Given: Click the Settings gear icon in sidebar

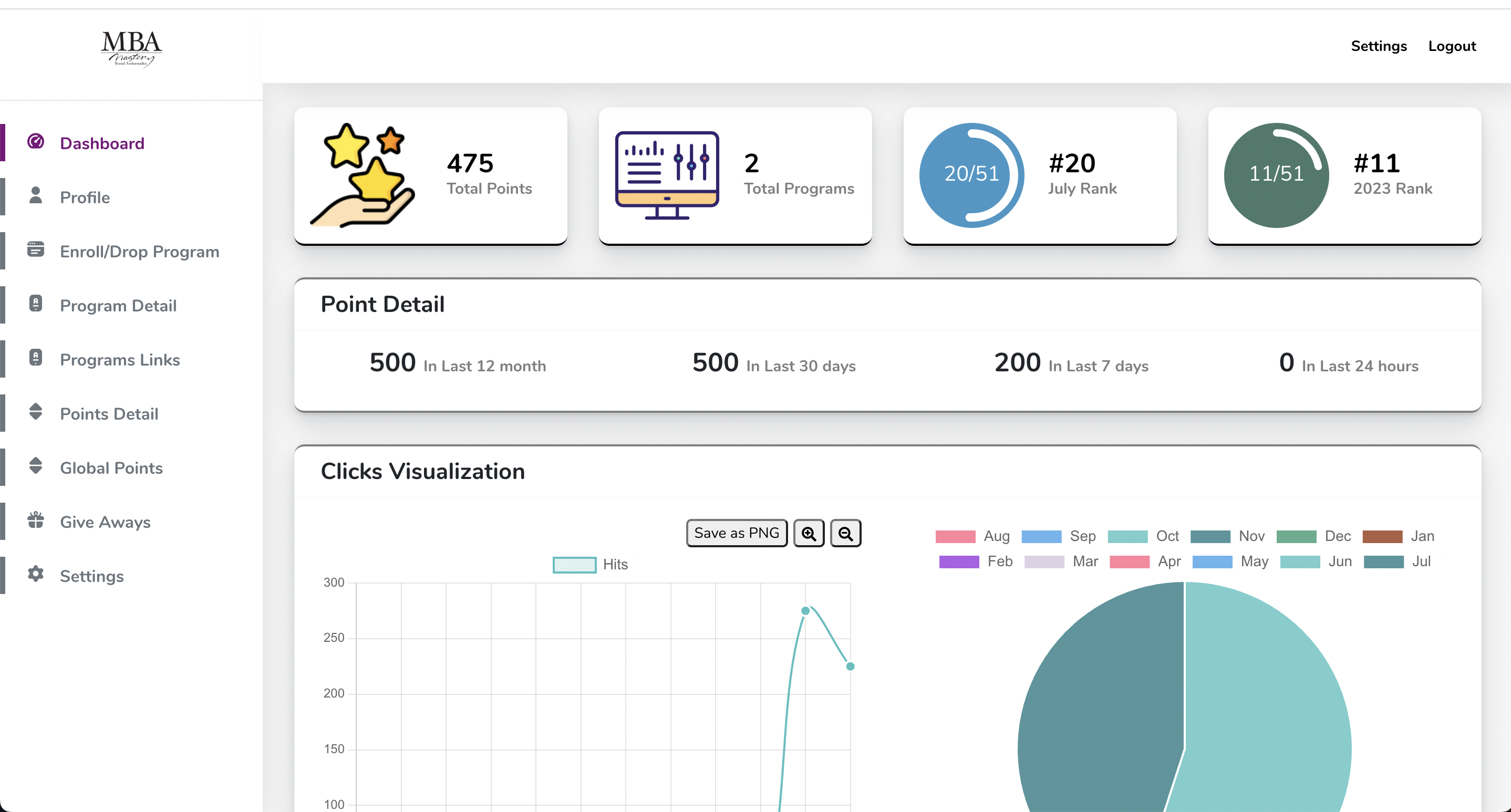Looking at the screenshot, I should (x=36, y=574).
